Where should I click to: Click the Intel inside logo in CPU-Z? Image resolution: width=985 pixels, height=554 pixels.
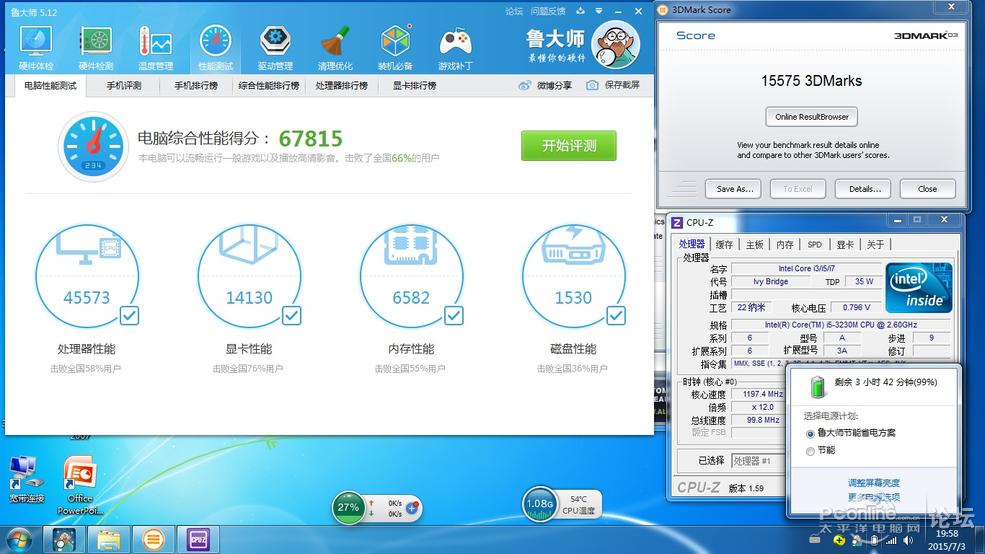tap(918, 288)
